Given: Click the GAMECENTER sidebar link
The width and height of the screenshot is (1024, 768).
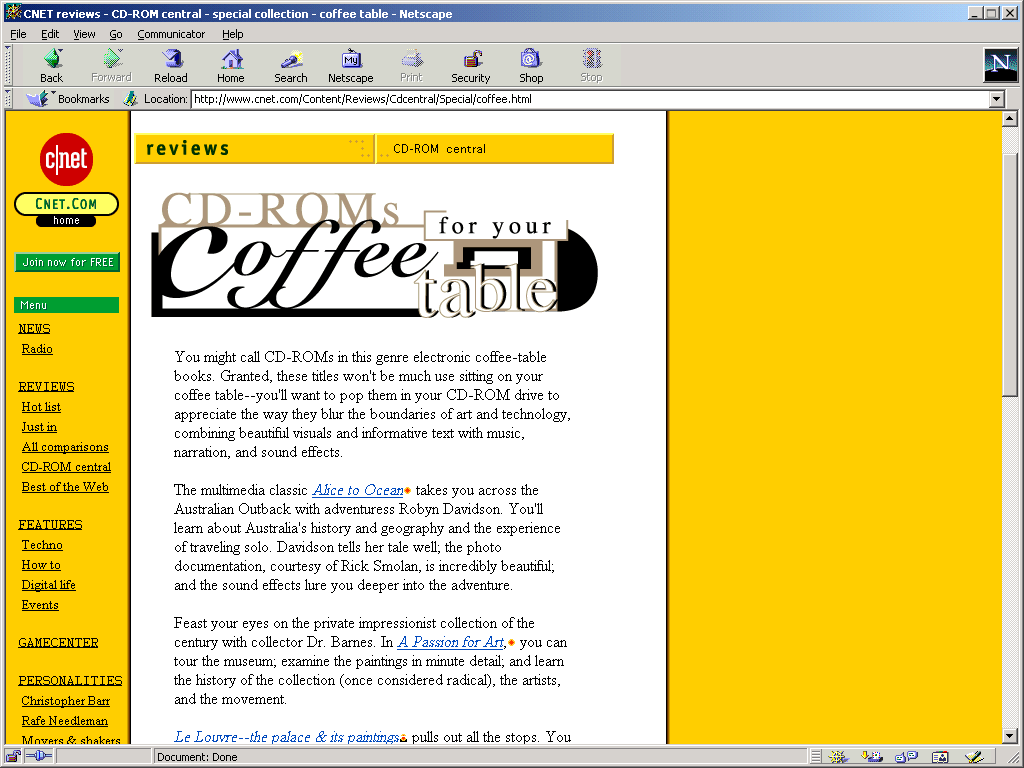Looking at the screenshot, I should 58,643.
